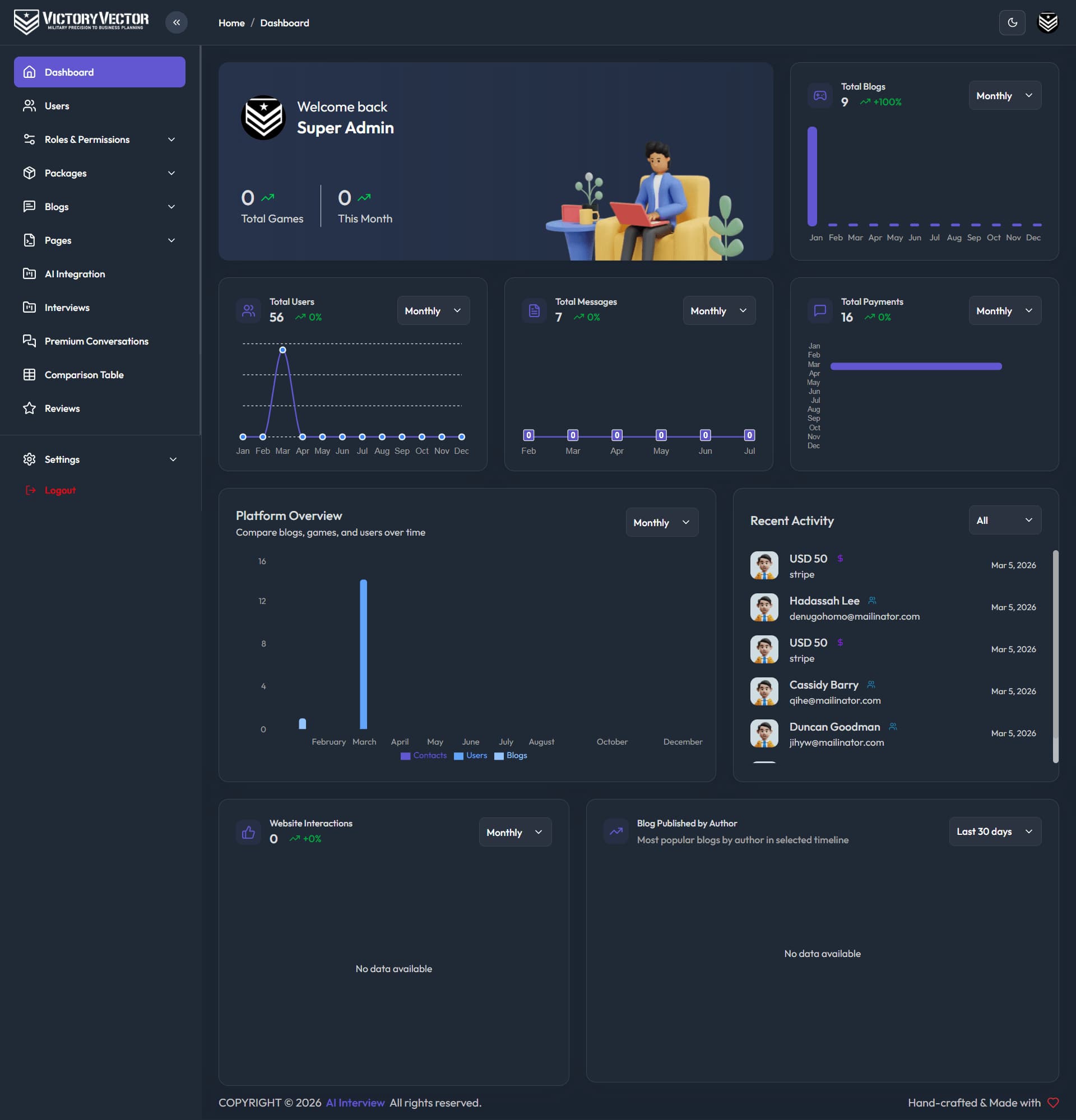This screenshot has width=1076, height=1120.
Task: Click the Reviews star icon
Action: (x=29, y=408)
